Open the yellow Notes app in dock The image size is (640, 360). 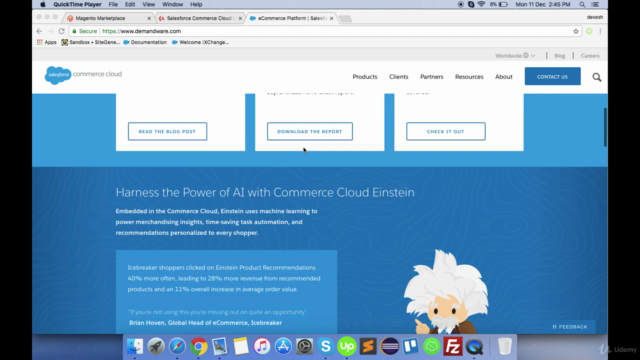(x=241, y=346)
